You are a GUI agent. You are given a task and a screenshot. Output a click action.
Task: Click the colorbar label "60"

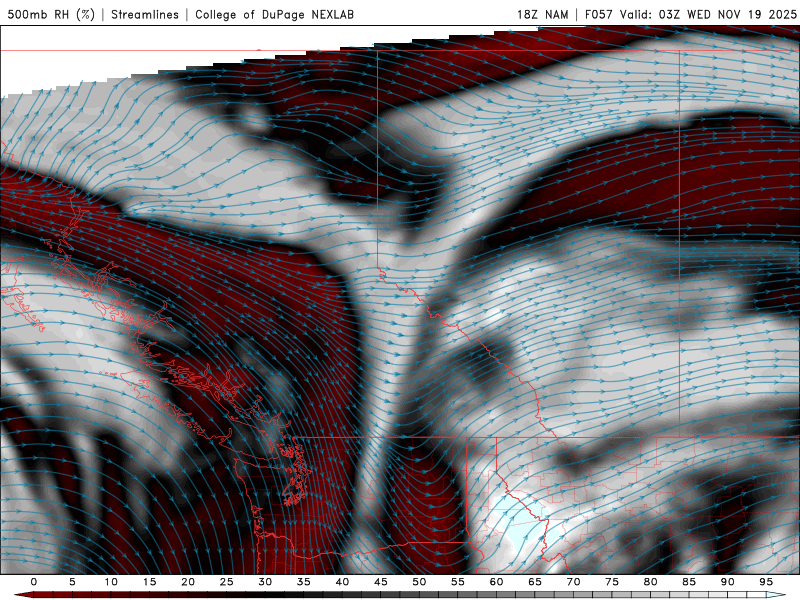[496, 582]
